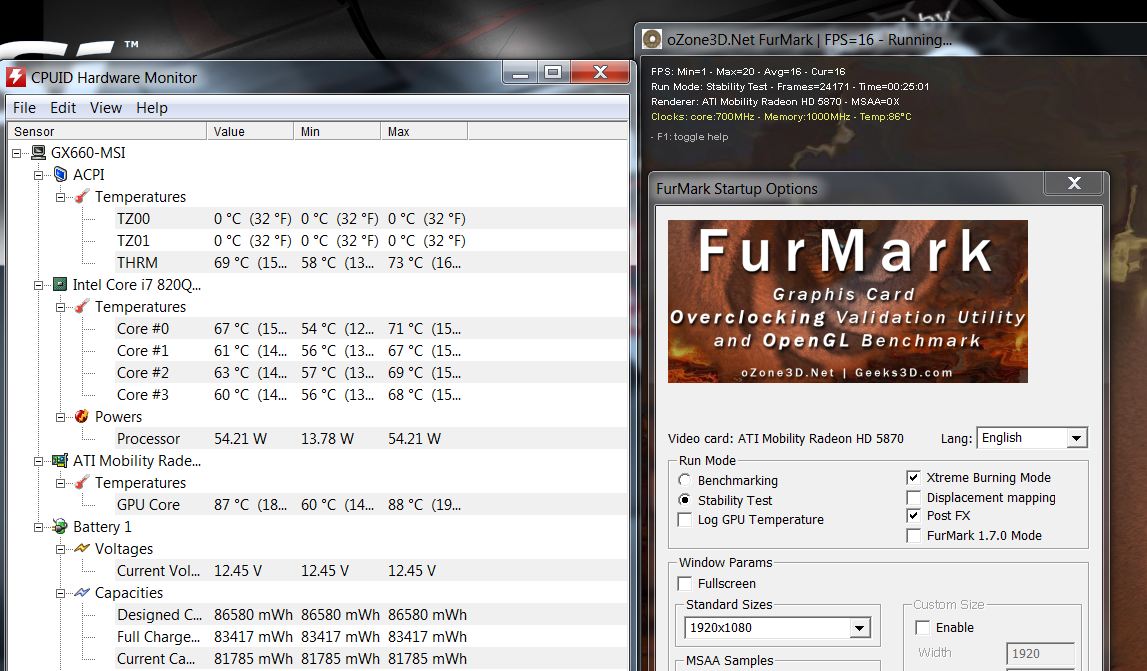Click the 'Video card: ATI Mobility Radeon HD 5870' text

(786, 438)
